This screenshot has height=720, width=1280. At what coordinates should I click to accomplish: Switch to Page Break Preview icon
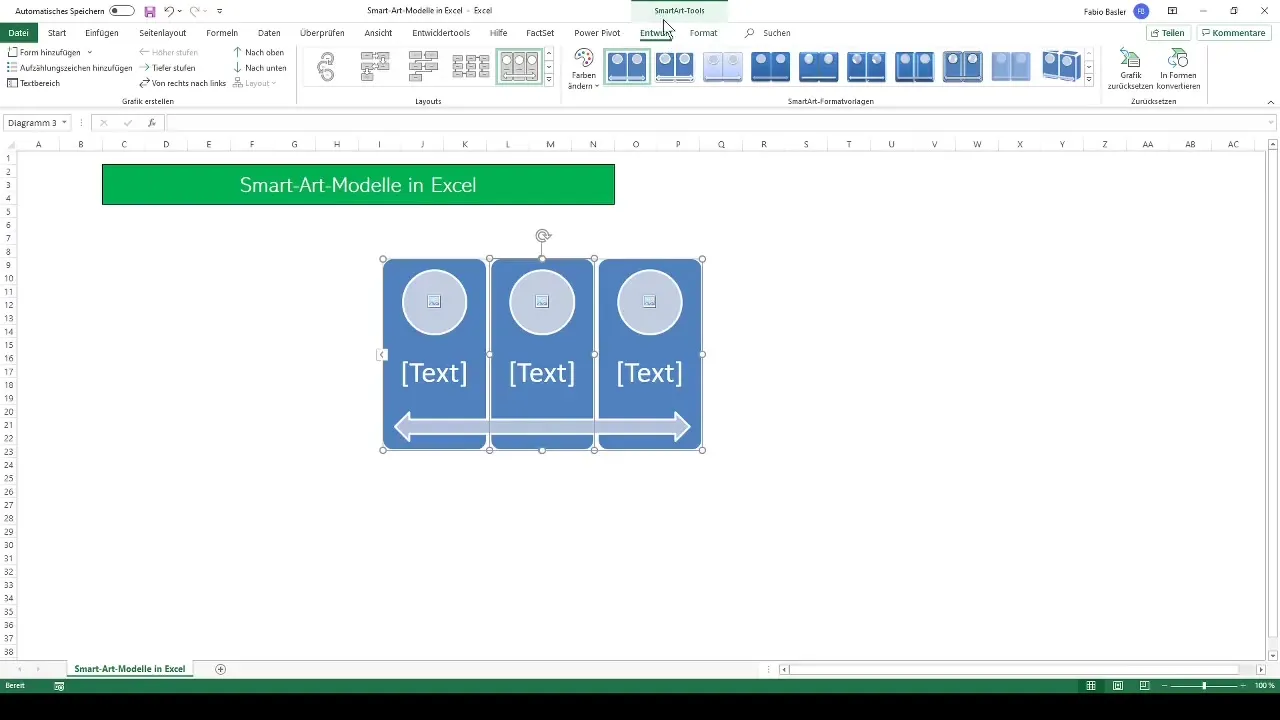tap(1145, 686)
